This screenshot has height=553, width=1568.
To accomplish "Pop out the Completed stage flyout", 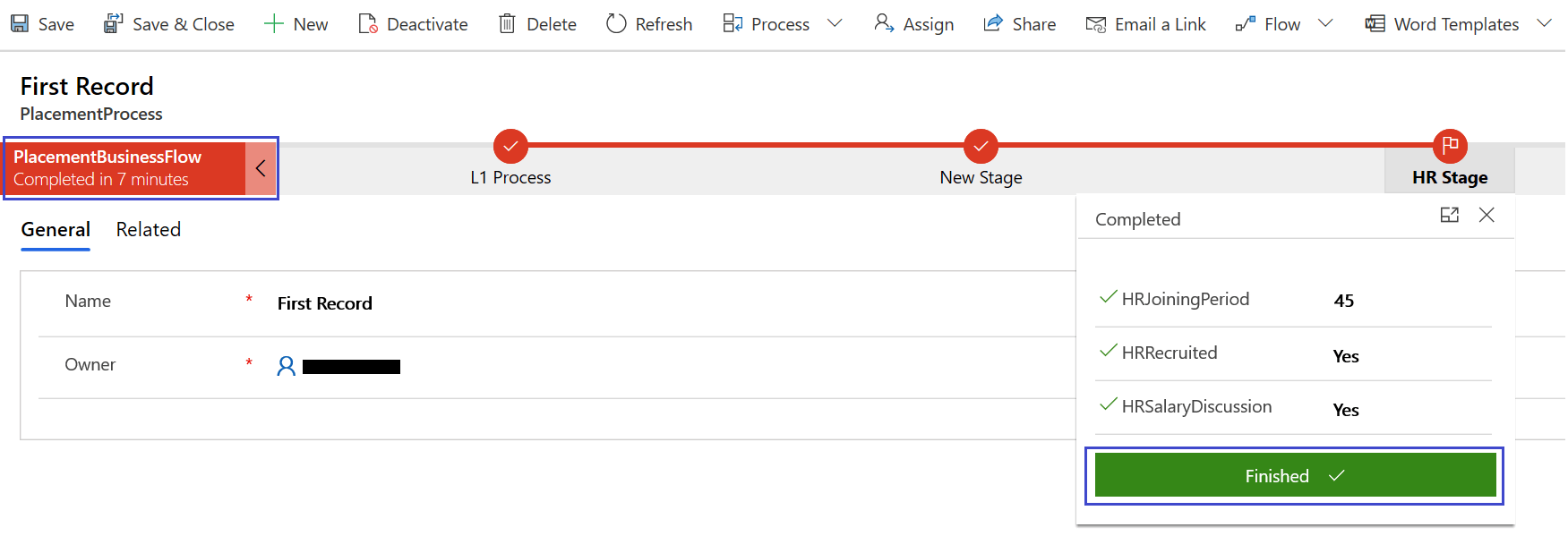I will coord(1450,215).
